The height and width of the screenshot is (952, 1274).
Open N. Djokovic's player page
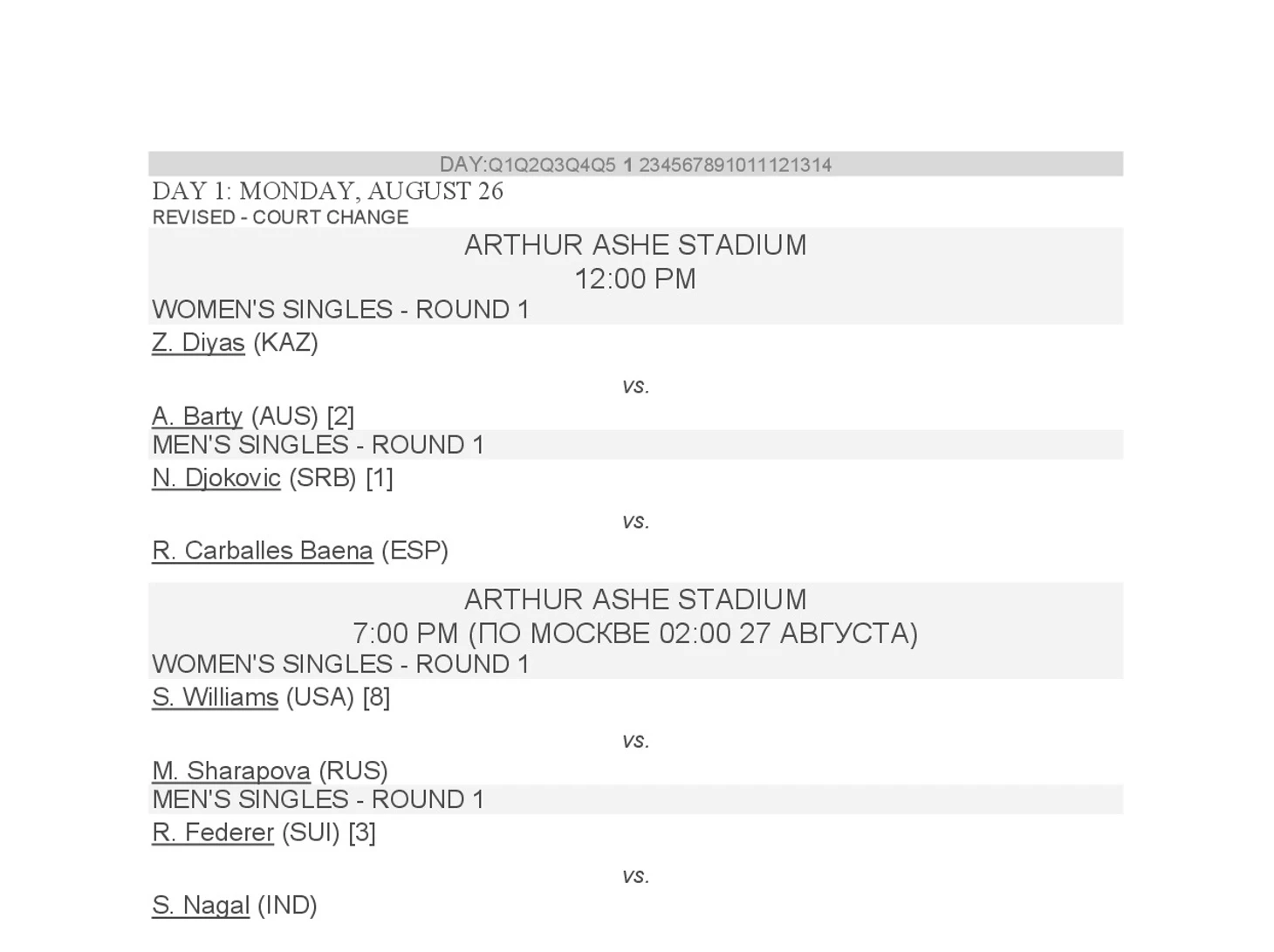click(x=216, y=478)
